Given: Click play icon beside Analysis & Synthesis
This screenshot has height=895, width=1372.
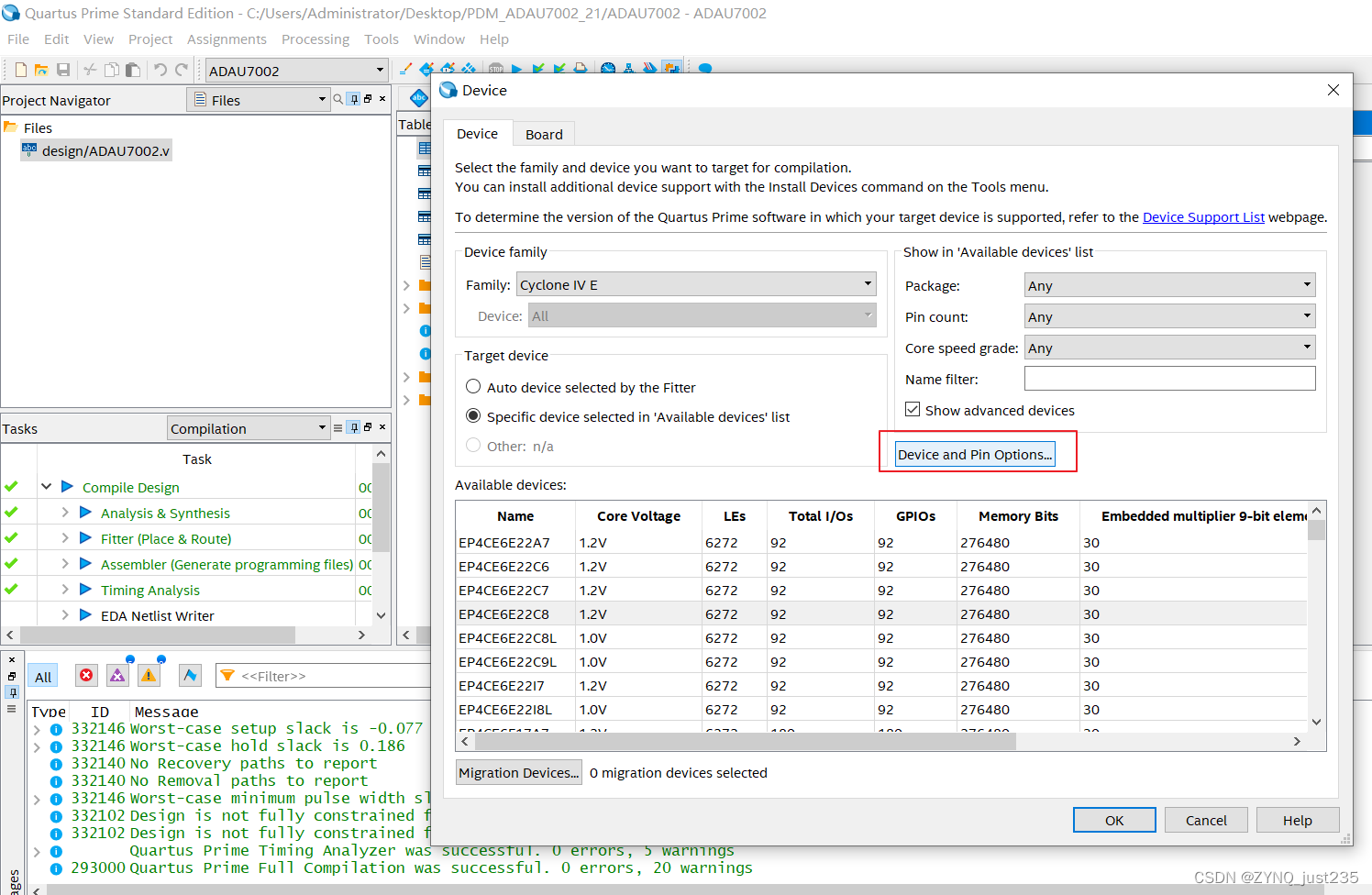Looking at the screenshot, I should [x=85, y=512].
